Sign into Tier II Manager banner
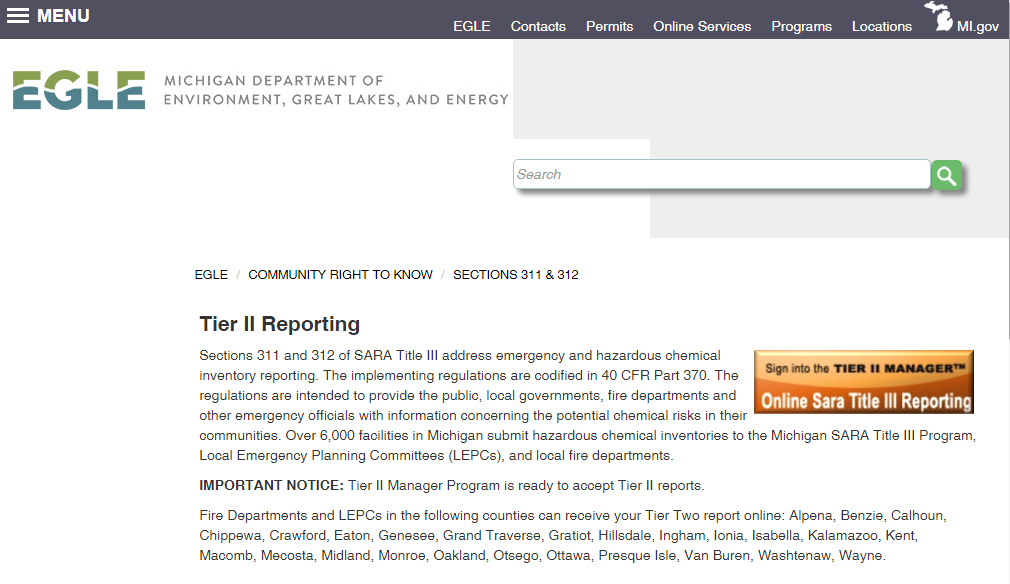Viewport: 1010px width, 584px height. 864,382
